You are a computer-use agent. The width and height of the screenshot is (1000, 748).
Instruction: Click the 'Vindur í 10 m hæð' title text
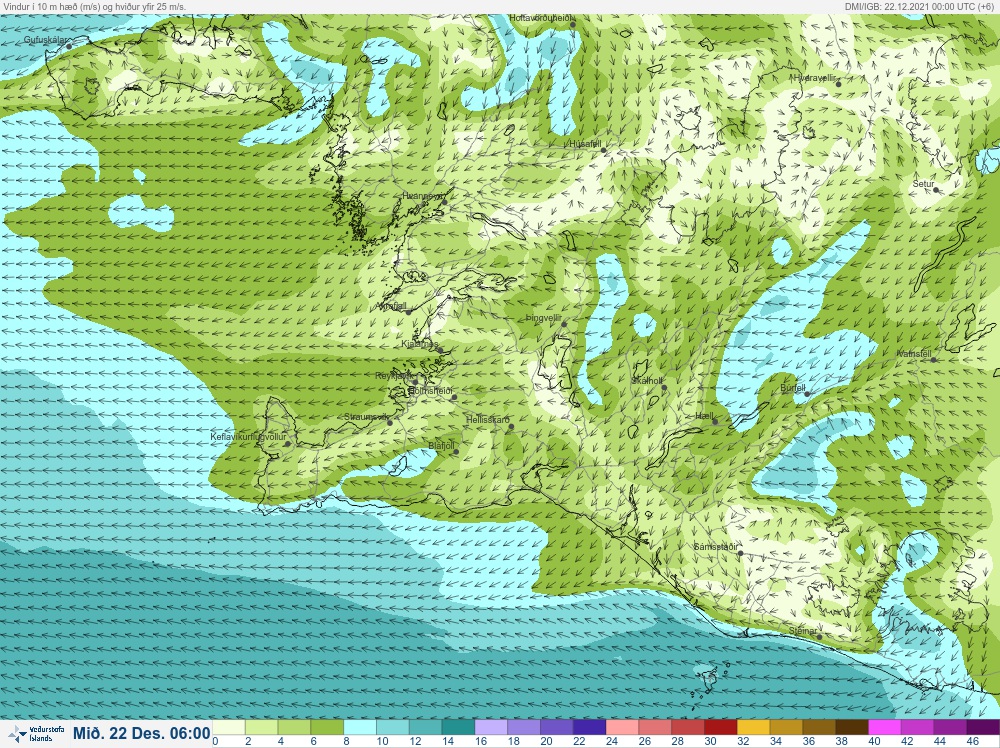(x=94, y=6)
